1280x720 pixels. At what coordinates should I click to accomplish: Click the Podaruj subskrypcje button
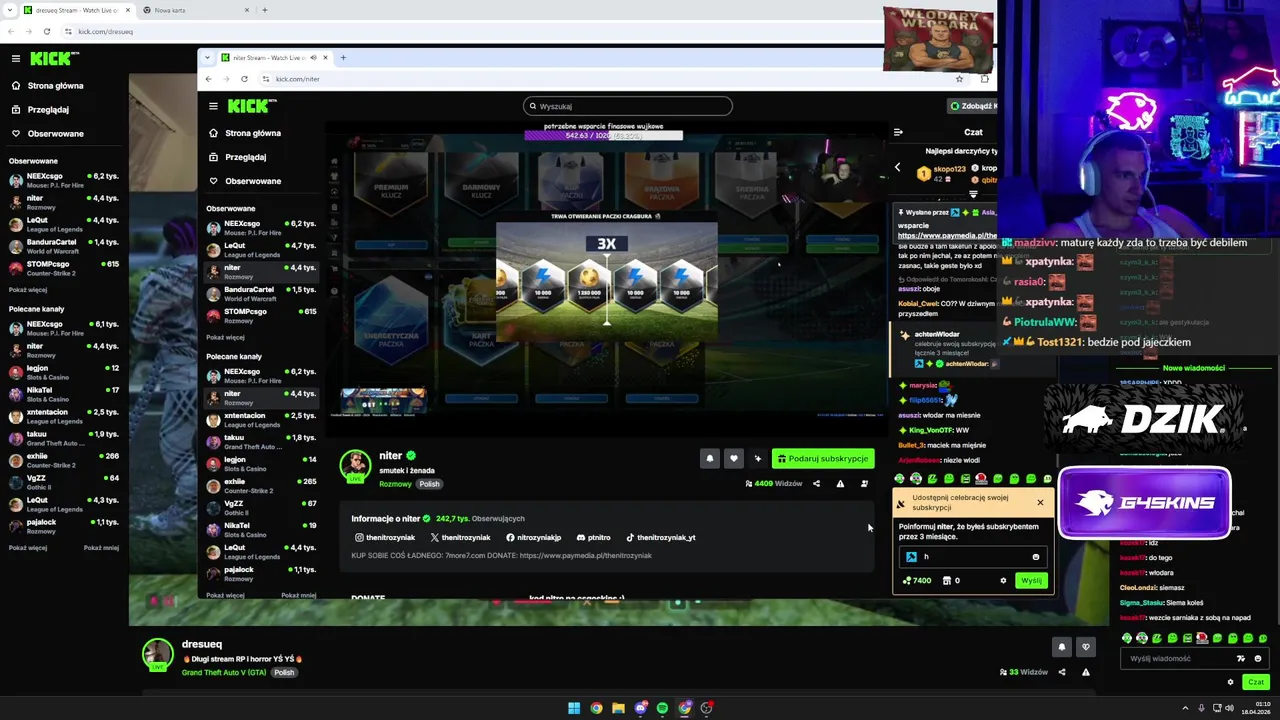pyautogui.click(x=822, y=458)
